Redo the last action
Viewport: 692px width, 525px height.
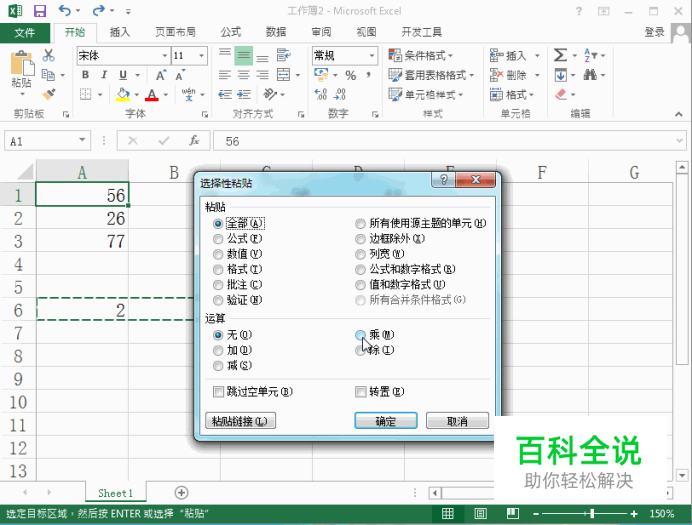pyautogui.click(x=99, y=10)
